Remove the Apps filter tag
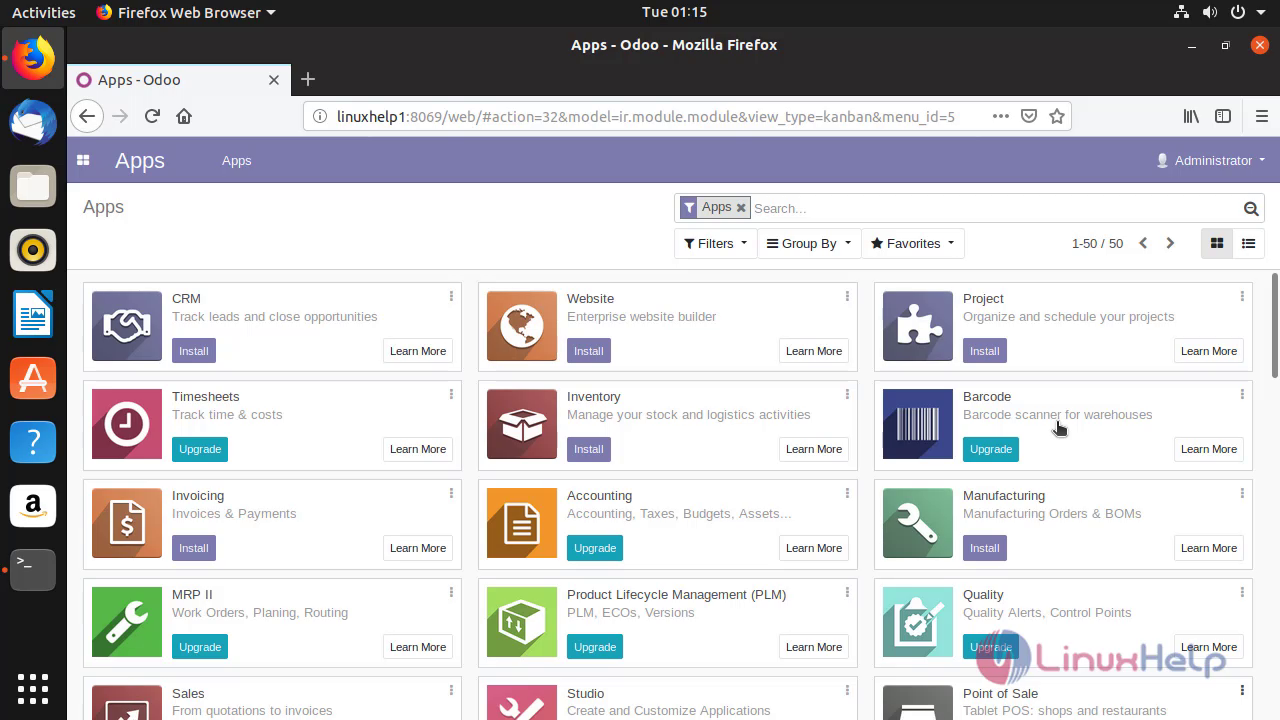Viewport: 1280px width, 720px height. click(x=741, y=208)
